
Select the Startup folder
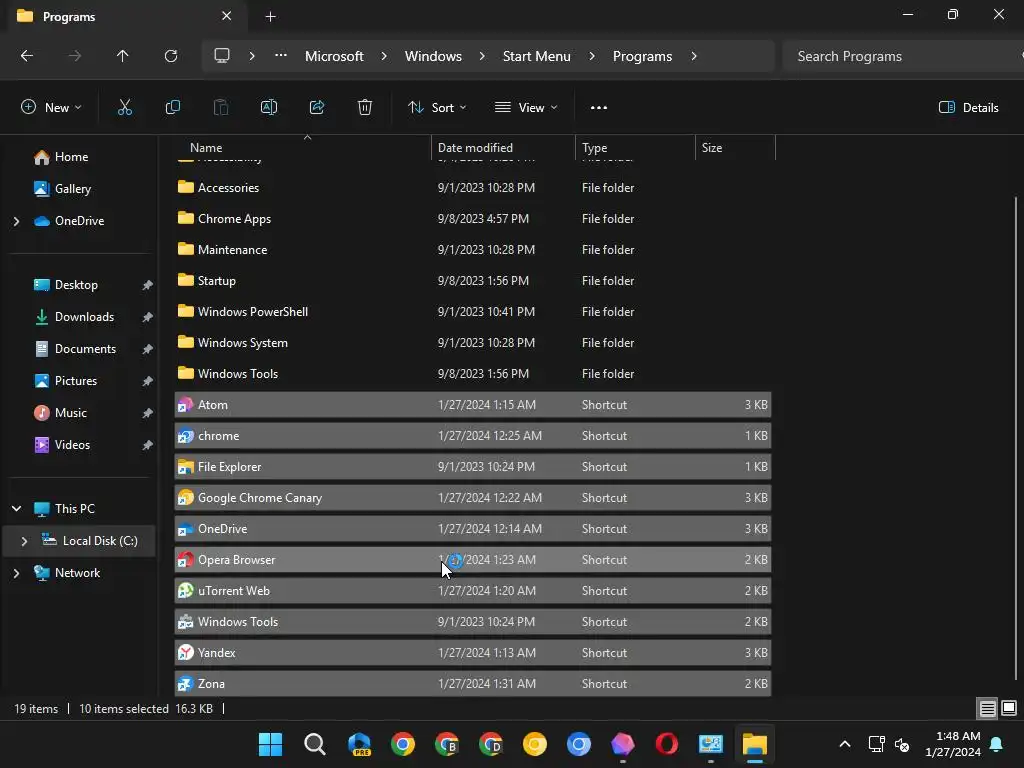[473, 281]
